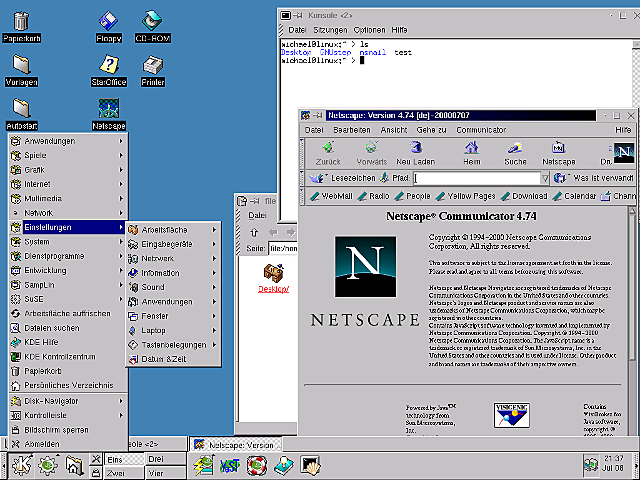Switch to virtual desktop Drei

[165, 459]
